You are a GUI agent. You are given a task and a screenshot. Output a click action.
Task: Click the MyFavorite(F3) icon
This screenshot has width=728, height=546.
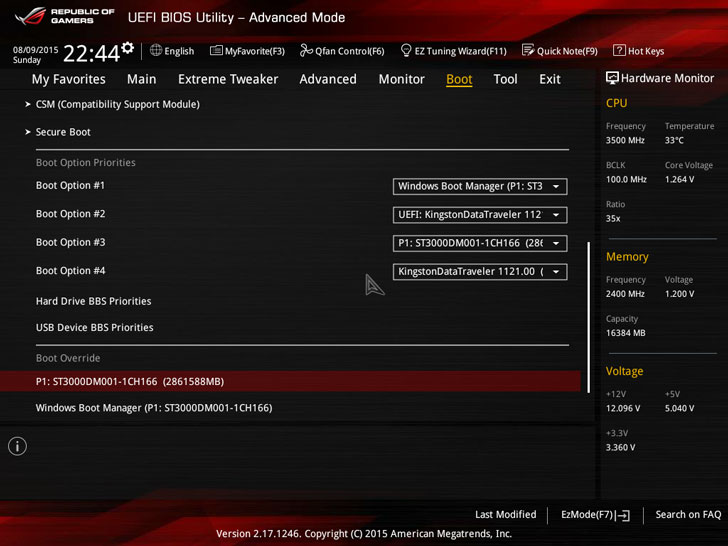216,50
